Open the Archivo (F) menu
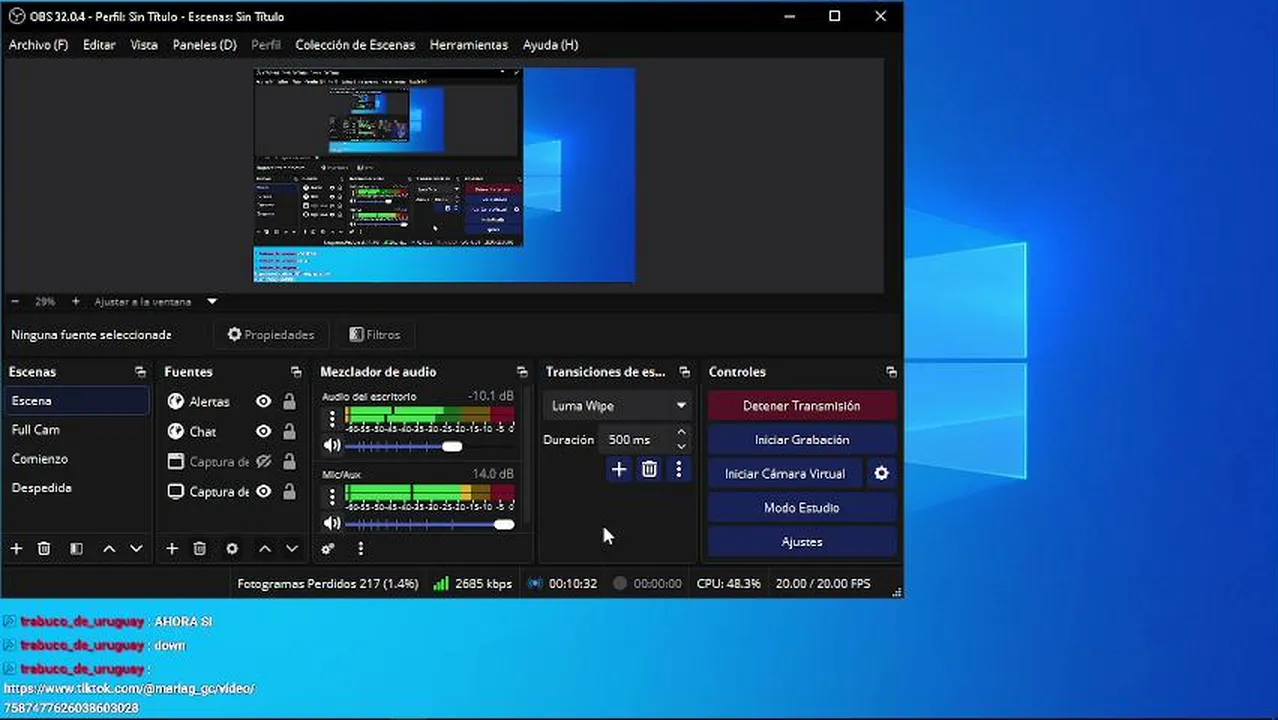This screenshot has width=1278, height=720. point(38,45)
